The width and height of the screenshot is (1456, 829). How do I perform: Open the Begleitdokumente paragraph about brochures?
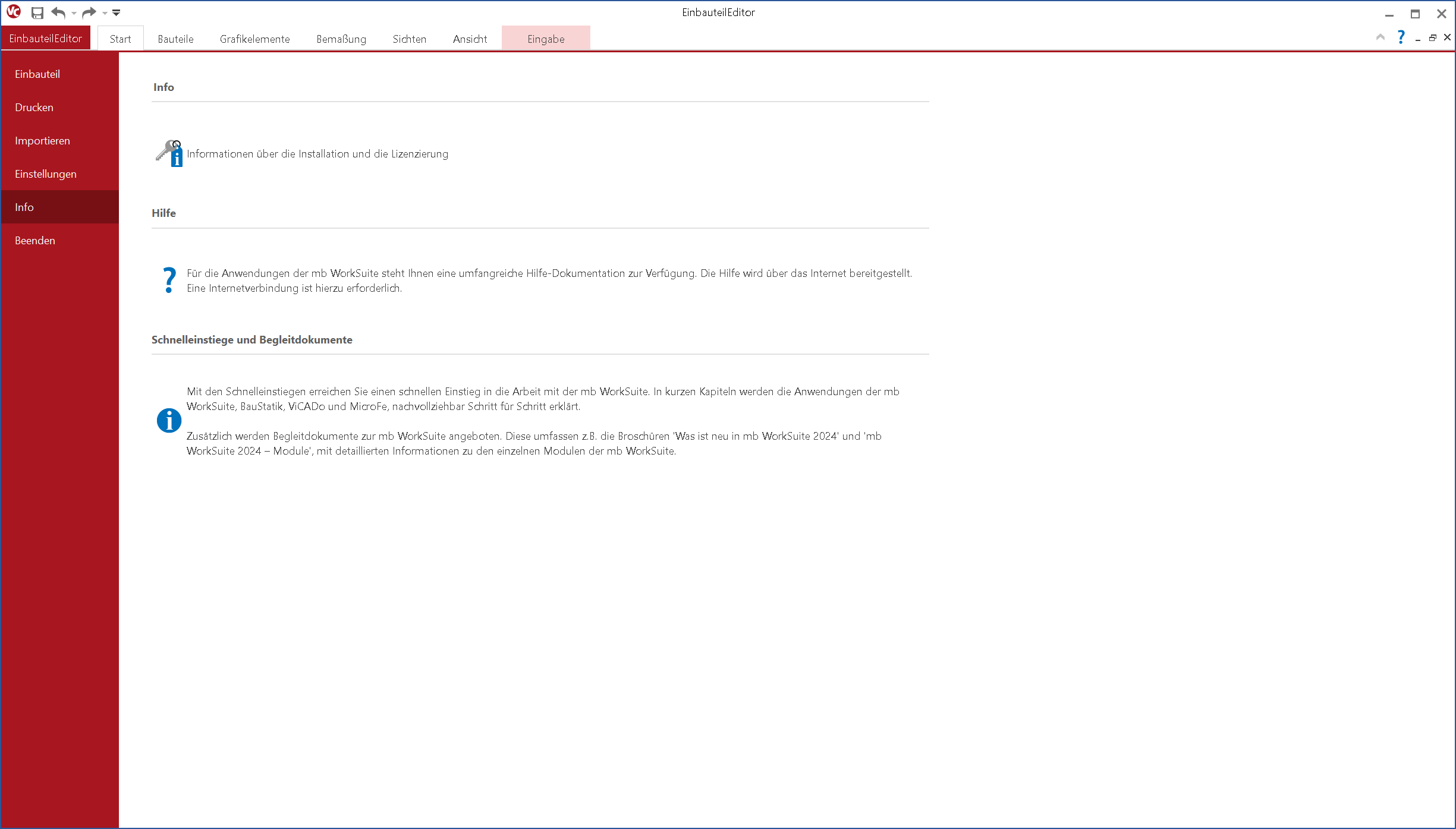[x=534, y=443]
